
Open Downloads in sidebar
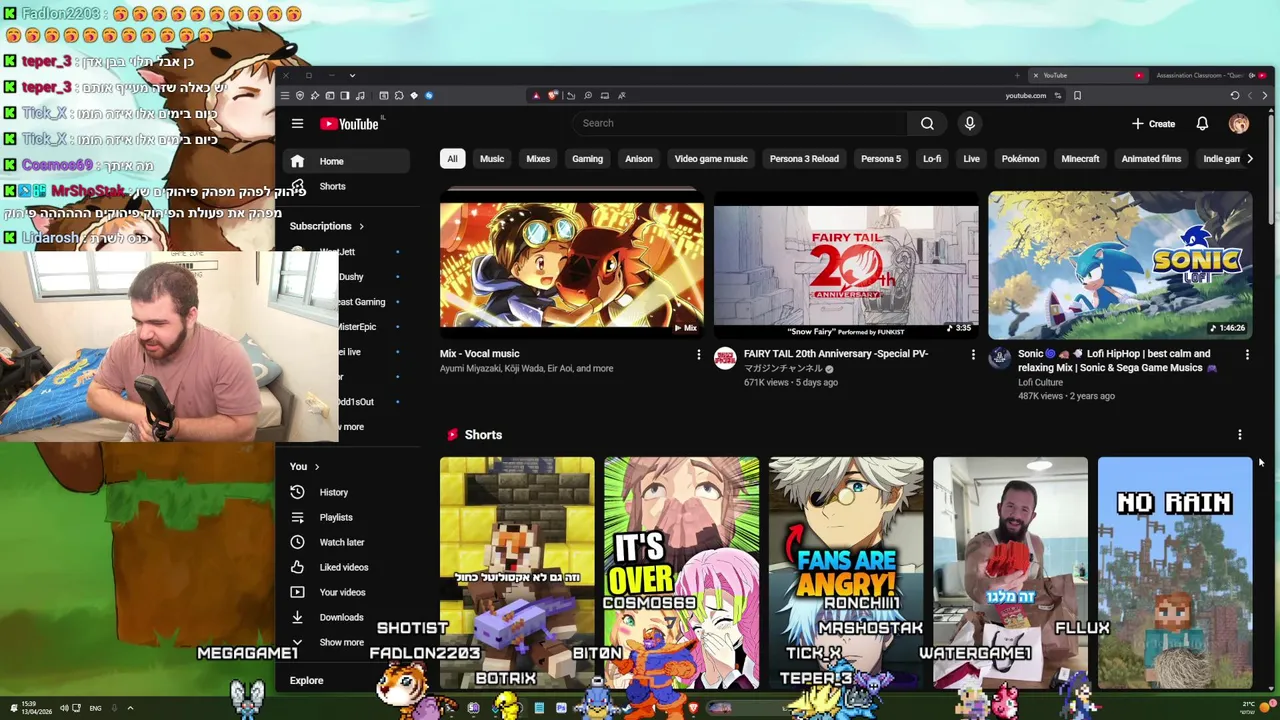[x=346, y=617]
